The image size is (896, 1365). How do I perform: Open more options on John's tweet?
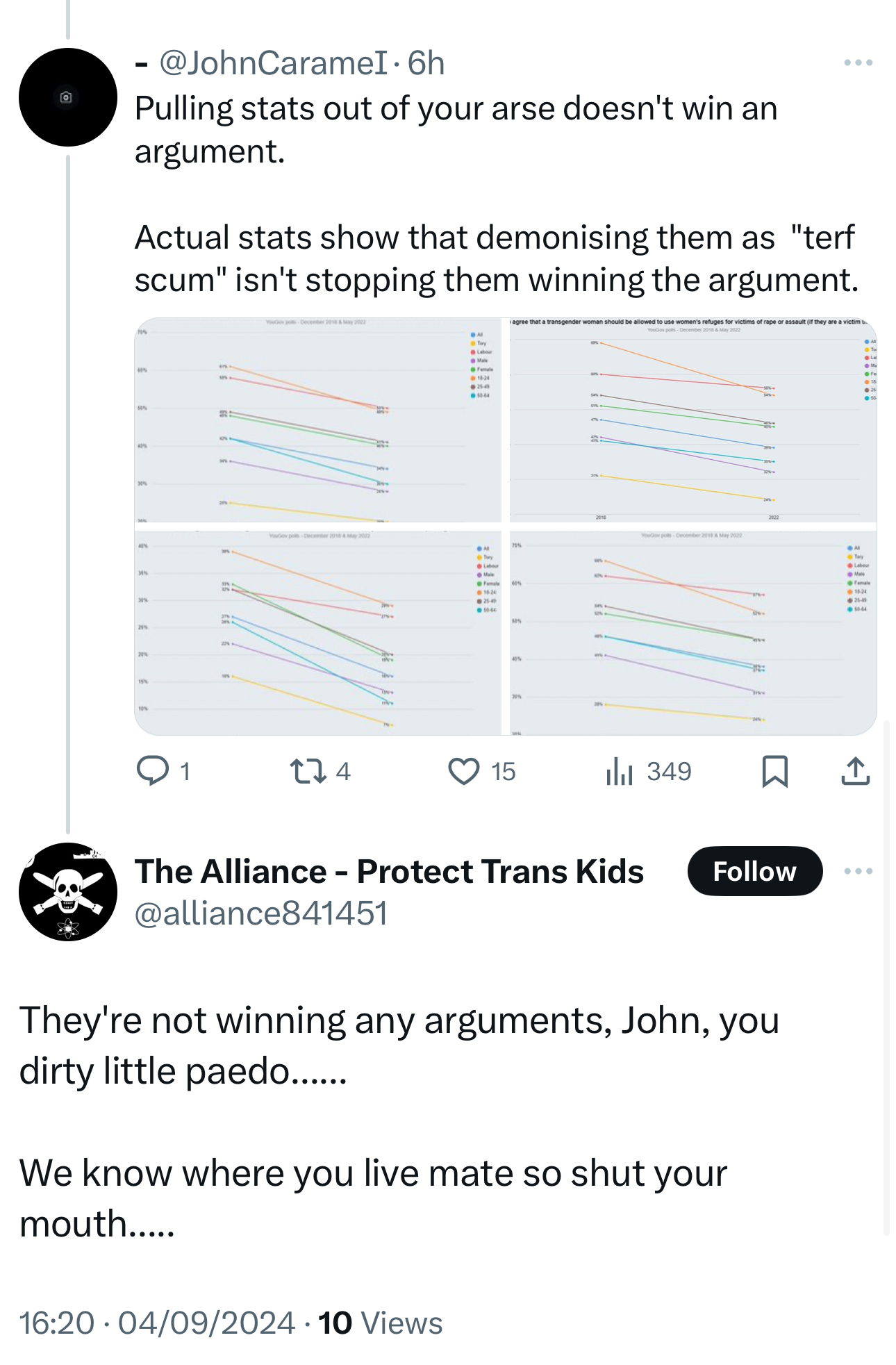(x=858, y=63)
